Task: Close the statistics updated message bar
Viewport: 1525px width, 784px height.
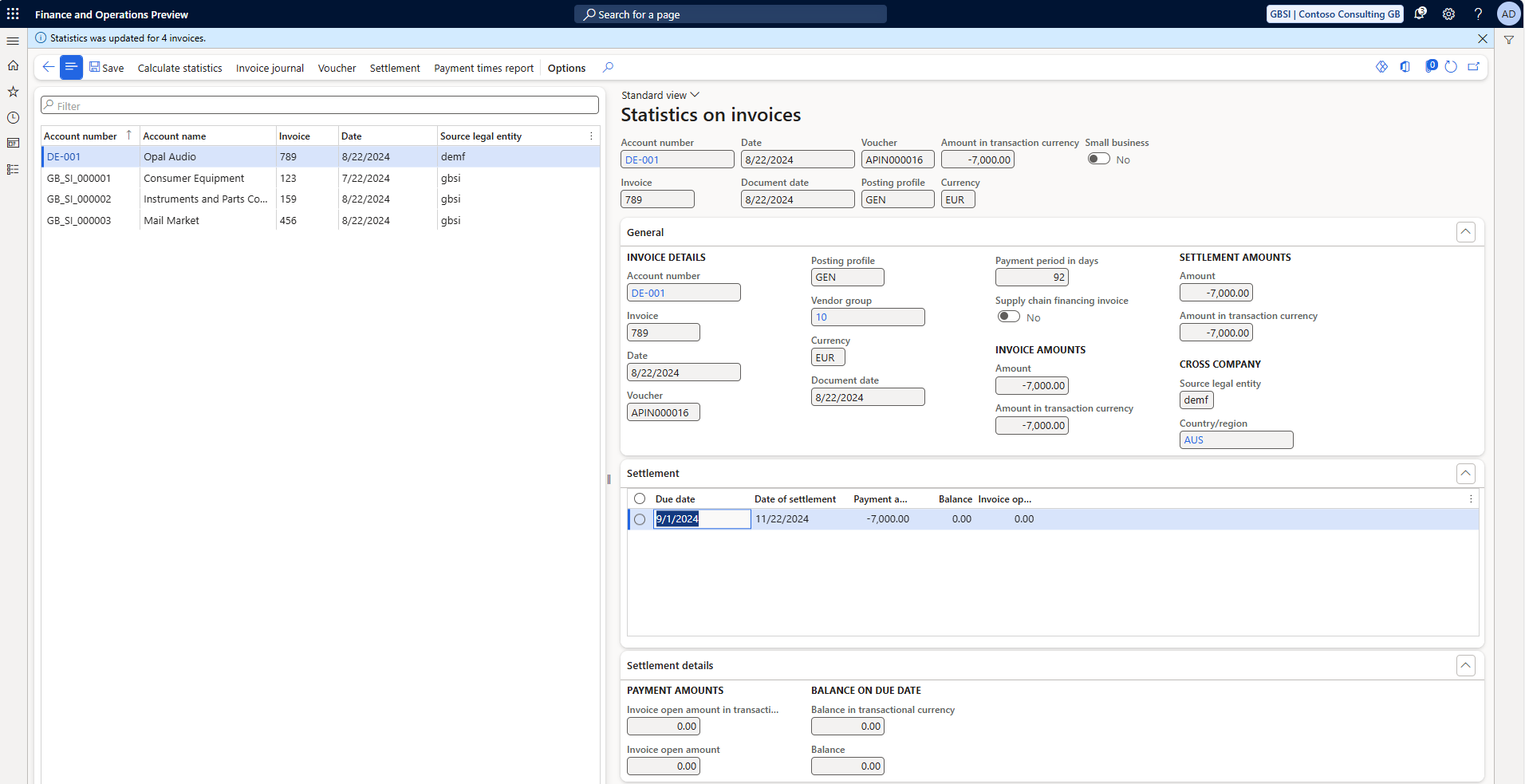Action: (x=1483, y=38)
